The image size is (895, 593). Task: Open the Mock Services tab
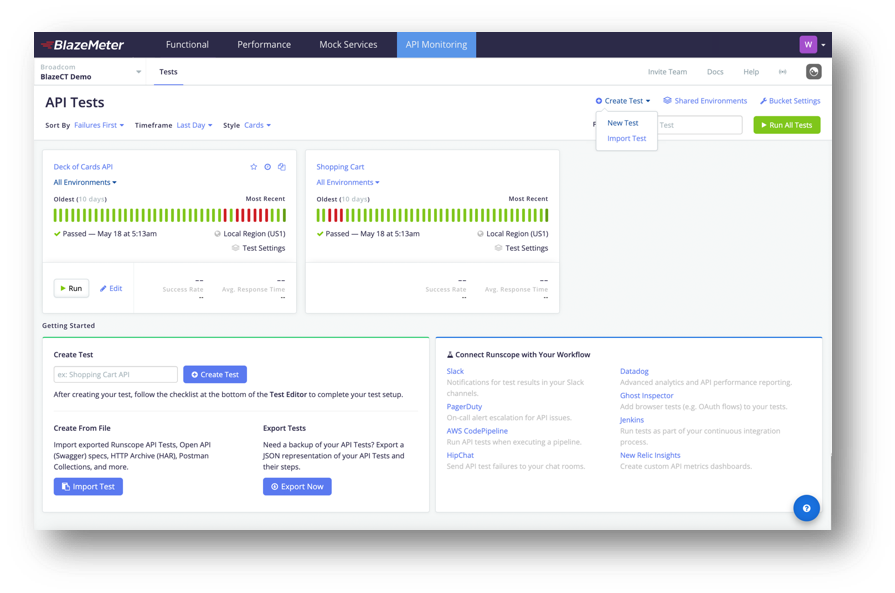(x=348, y=45)
